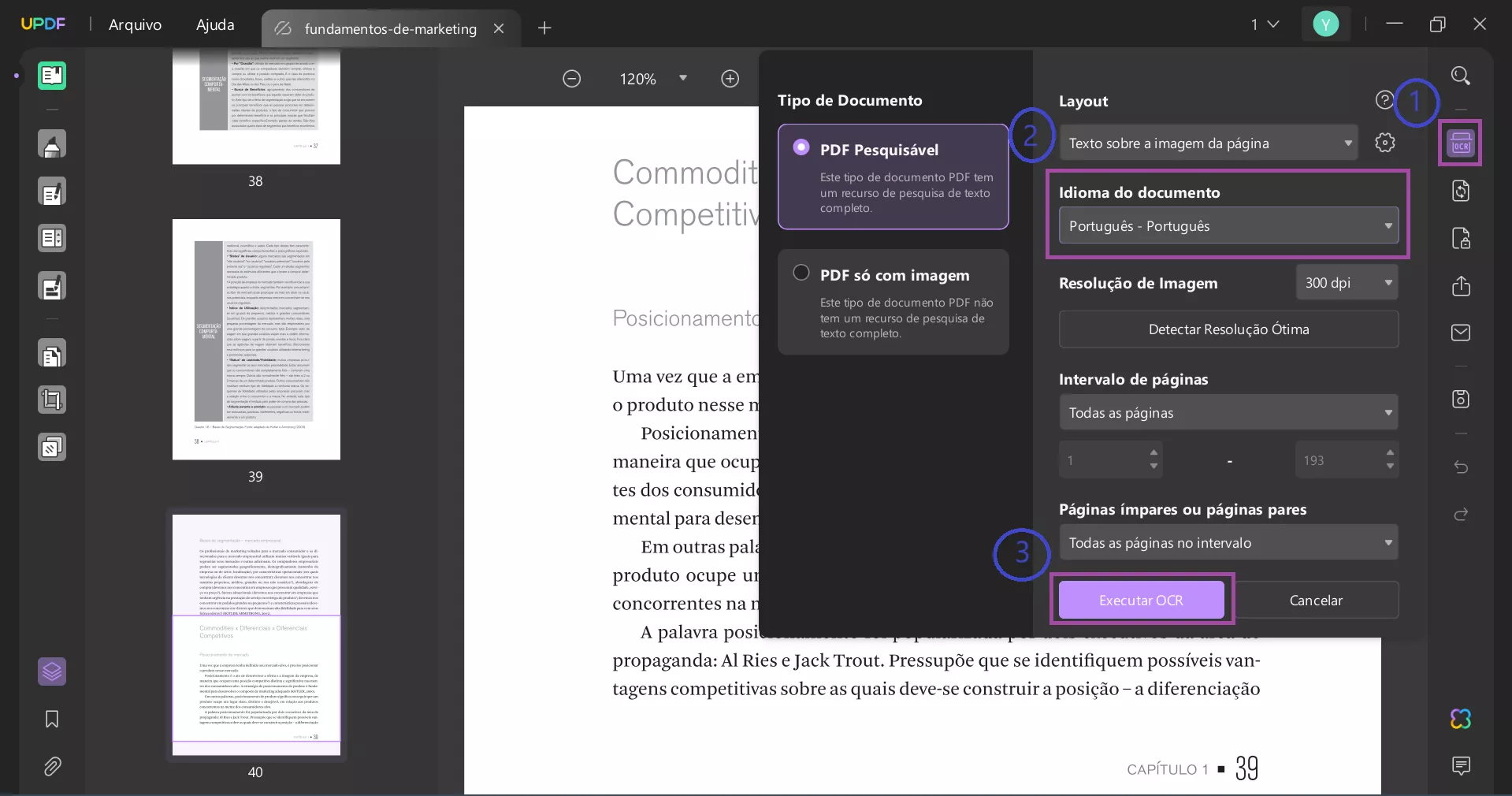Click the Undo icon
This screenshot has height=796, width=1512.
point(1461,467)
